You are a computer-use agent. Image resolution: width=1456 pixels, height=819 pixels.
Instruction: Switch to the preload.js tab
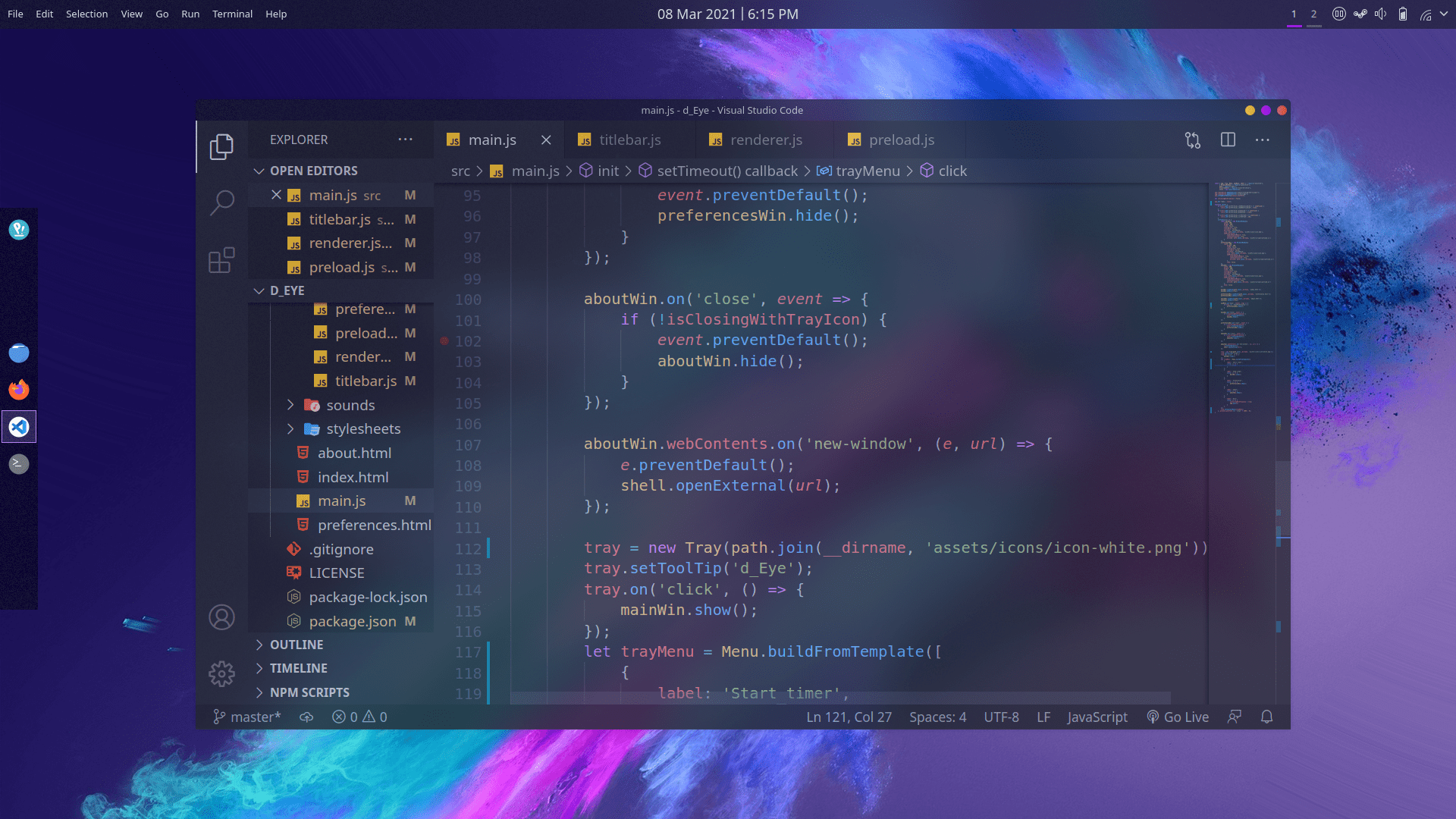tap(899, 140)
